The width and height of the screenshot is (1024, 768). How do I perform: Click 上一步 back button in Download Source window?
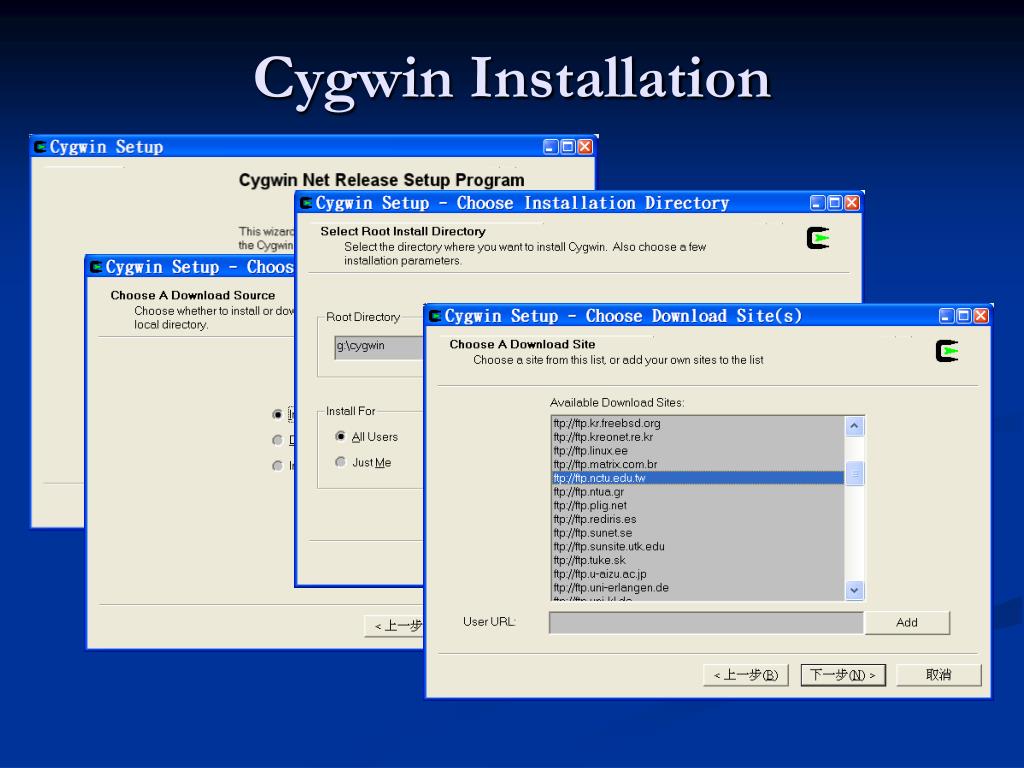[394, 626]
